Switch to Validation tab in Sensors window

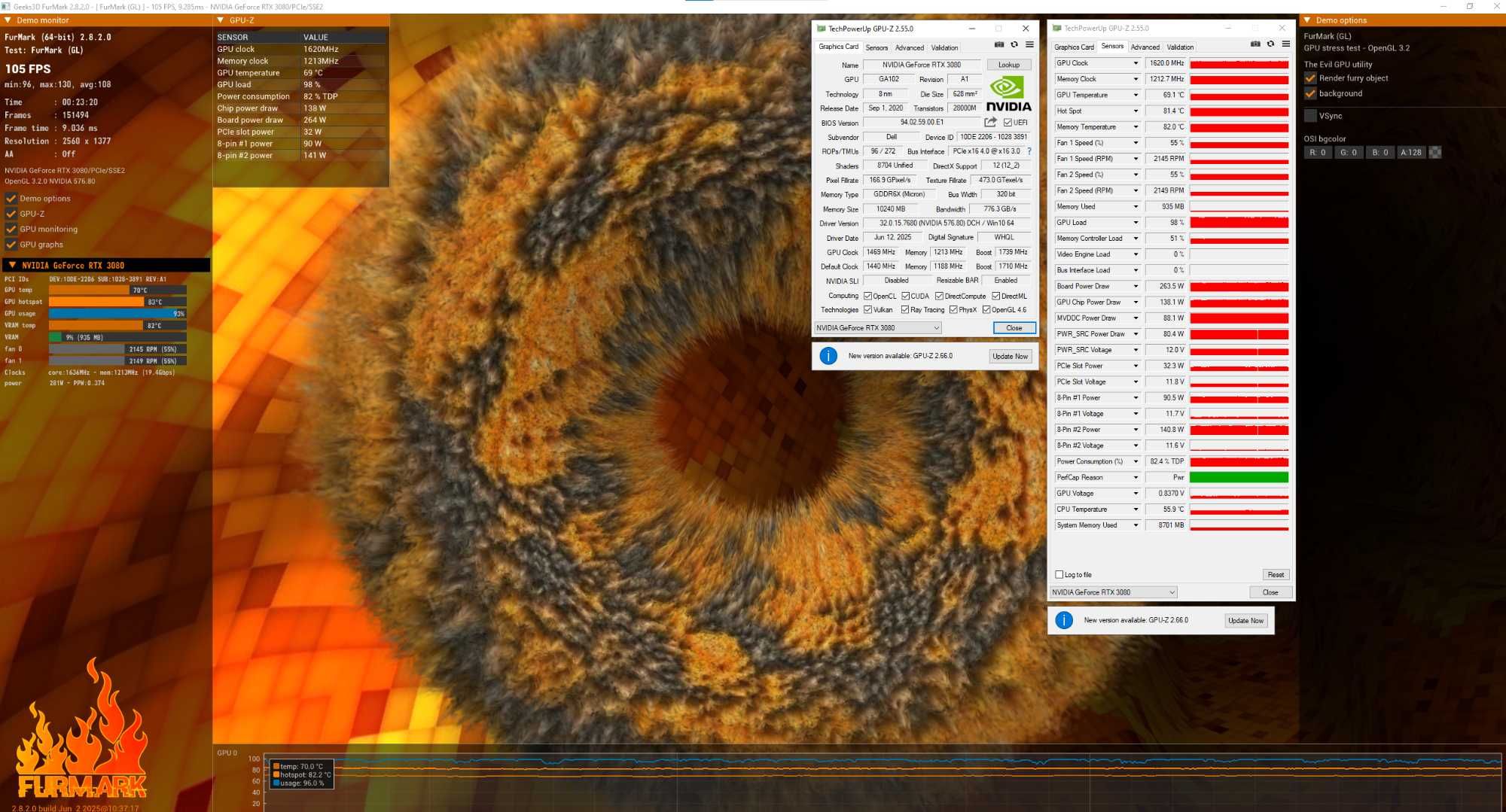coord(1180,47)
